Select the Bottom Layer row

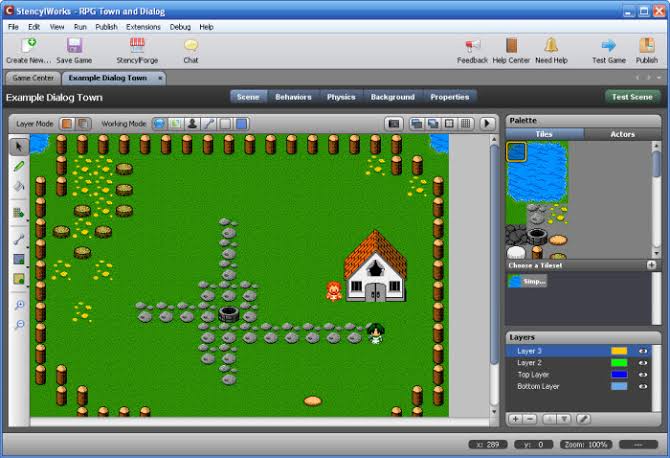pos(579,386)
